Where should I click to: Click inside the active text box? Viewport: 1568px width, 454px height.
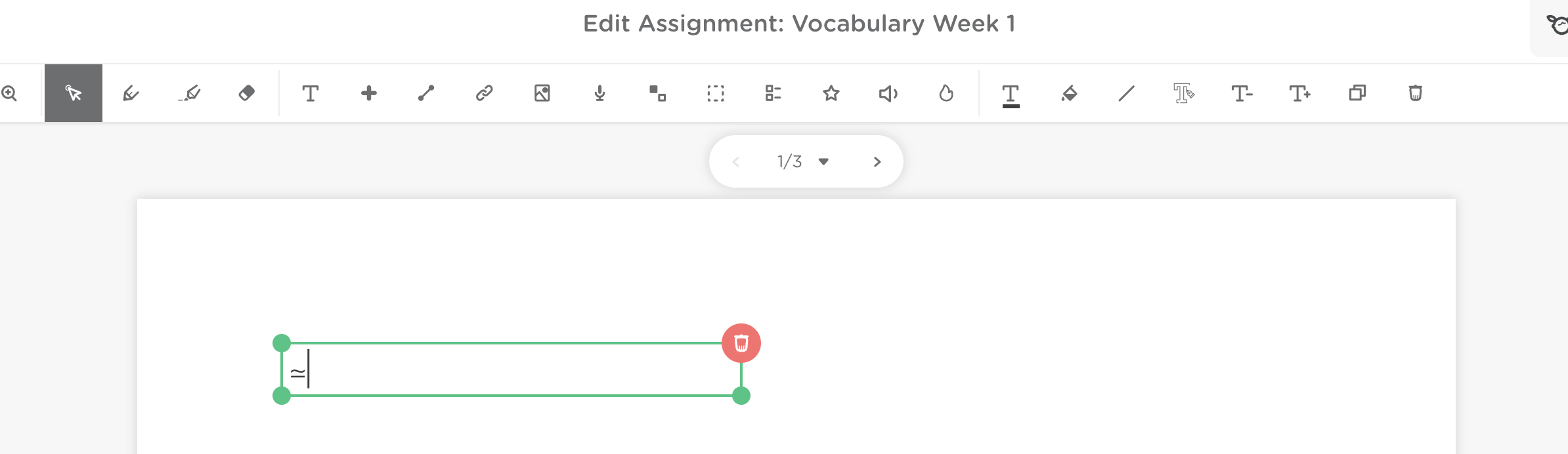(x=512, y=370)
